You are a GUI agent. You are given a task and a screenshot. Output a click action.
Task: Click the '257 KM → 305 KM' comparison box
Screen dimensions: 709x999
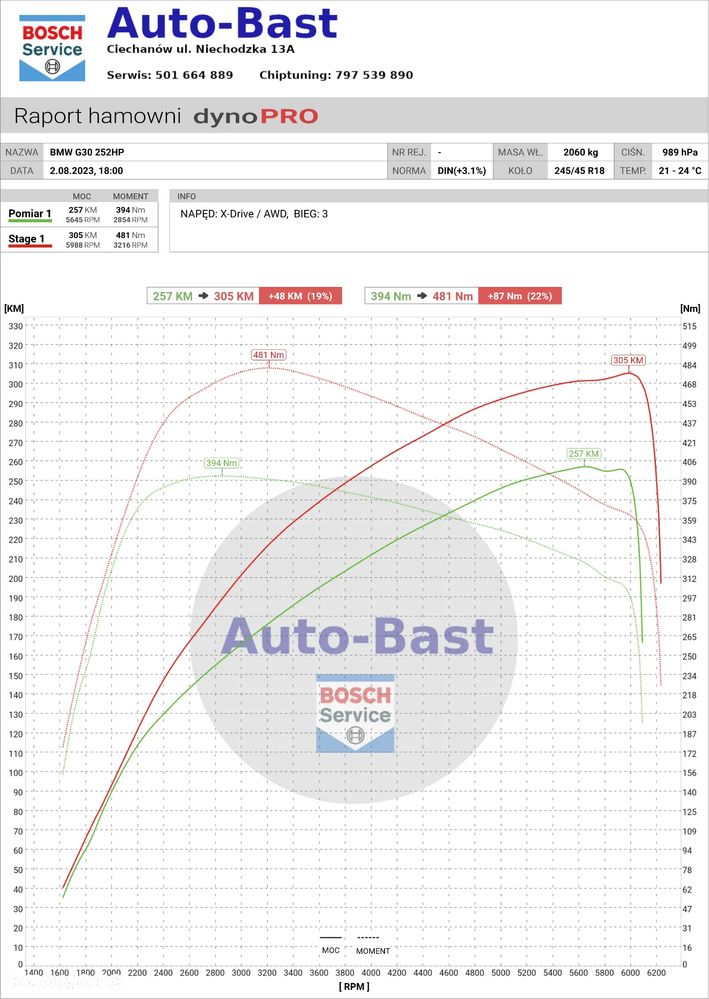click(x=203, y=296)
